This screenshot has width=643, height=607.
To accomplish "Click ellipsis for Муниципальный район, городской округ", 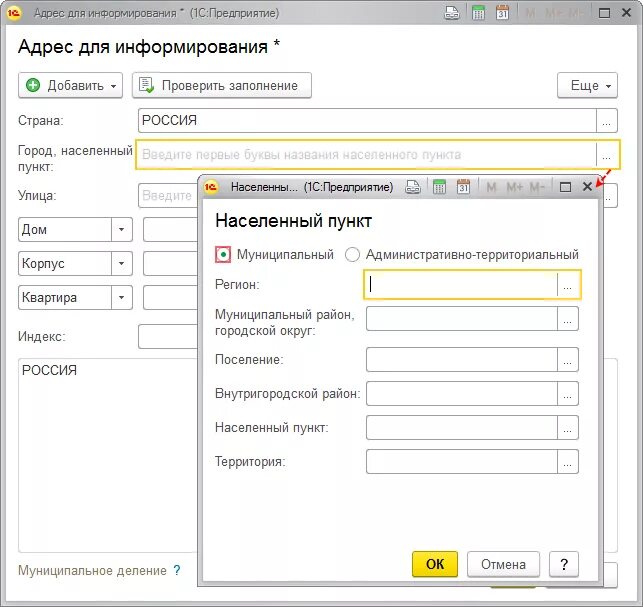I will [568, 319].
